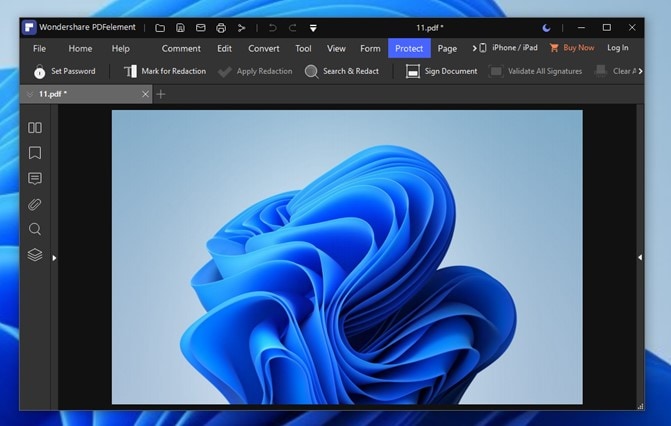
Task: Open the page thumbnails panel icon
Action: click(x=35, y=128)
